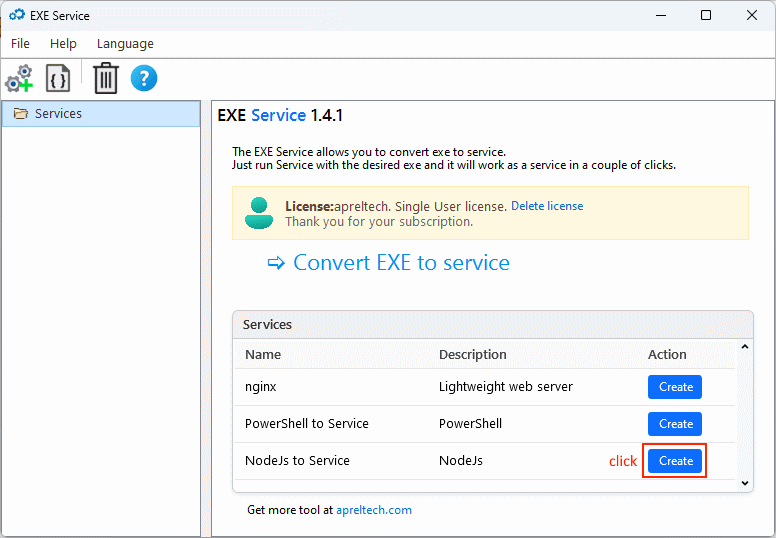Click the EXE Service title bar app icon

coord(17,15)
